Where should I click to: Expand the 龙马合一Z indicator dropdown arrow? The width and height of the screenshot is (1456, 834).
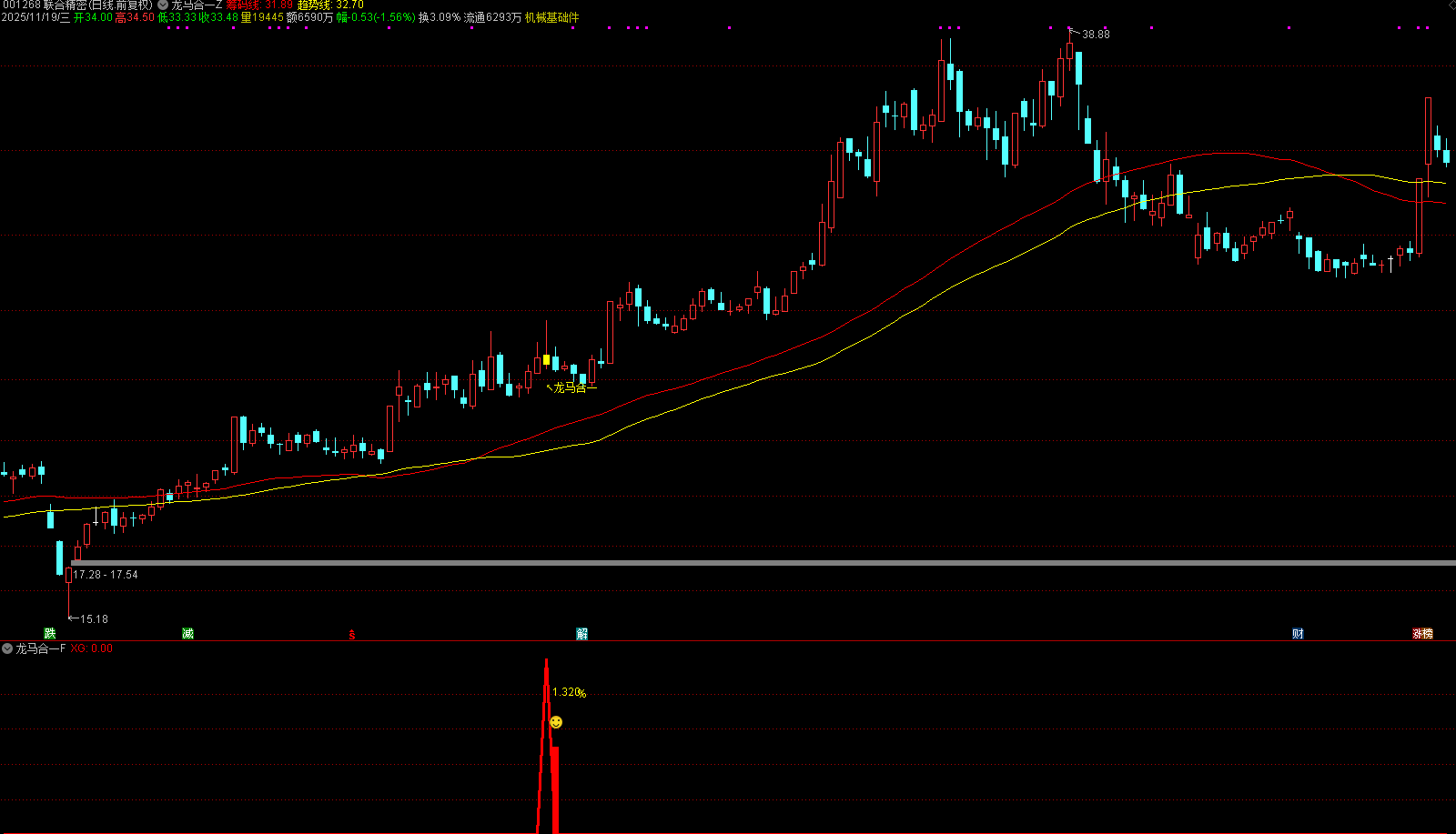[163, 5]
